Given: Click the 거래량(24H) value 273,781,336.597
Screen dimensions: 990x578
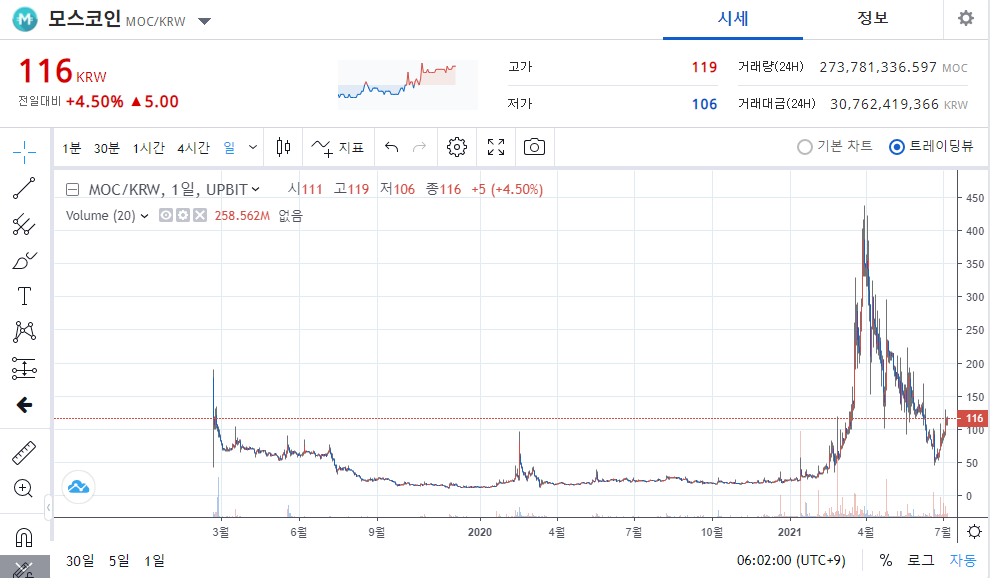Looking at the screenshot, I should tap(878, 67).
